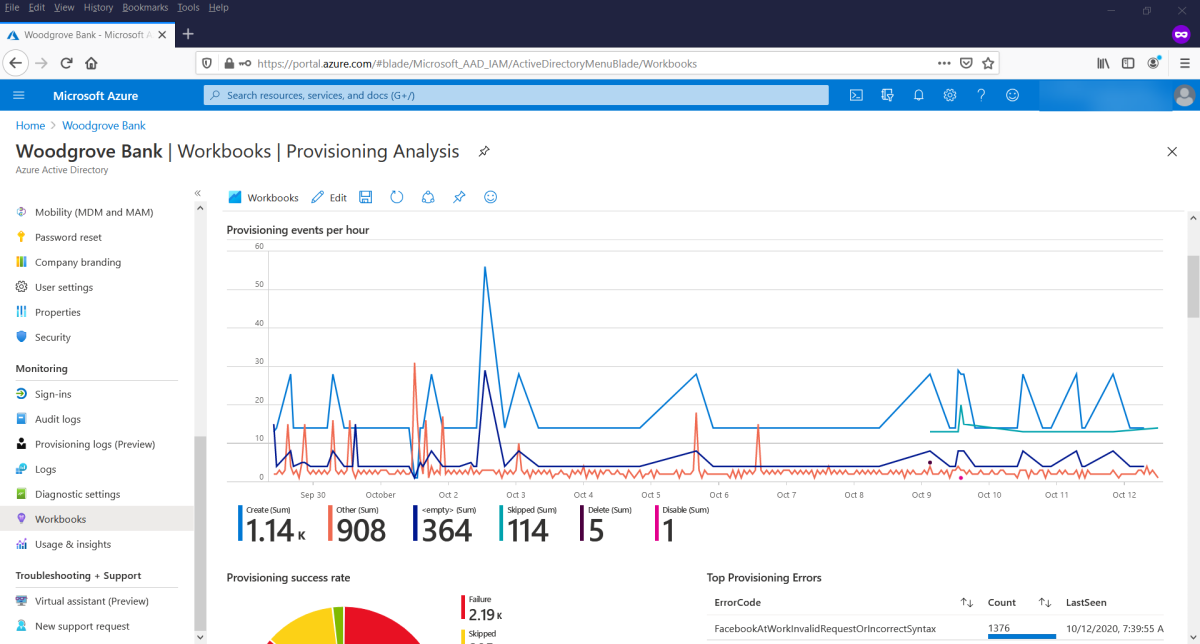This screenshot has height=644, width=1200.
Task: Open the Tools menu
Action: coord(188,7)
